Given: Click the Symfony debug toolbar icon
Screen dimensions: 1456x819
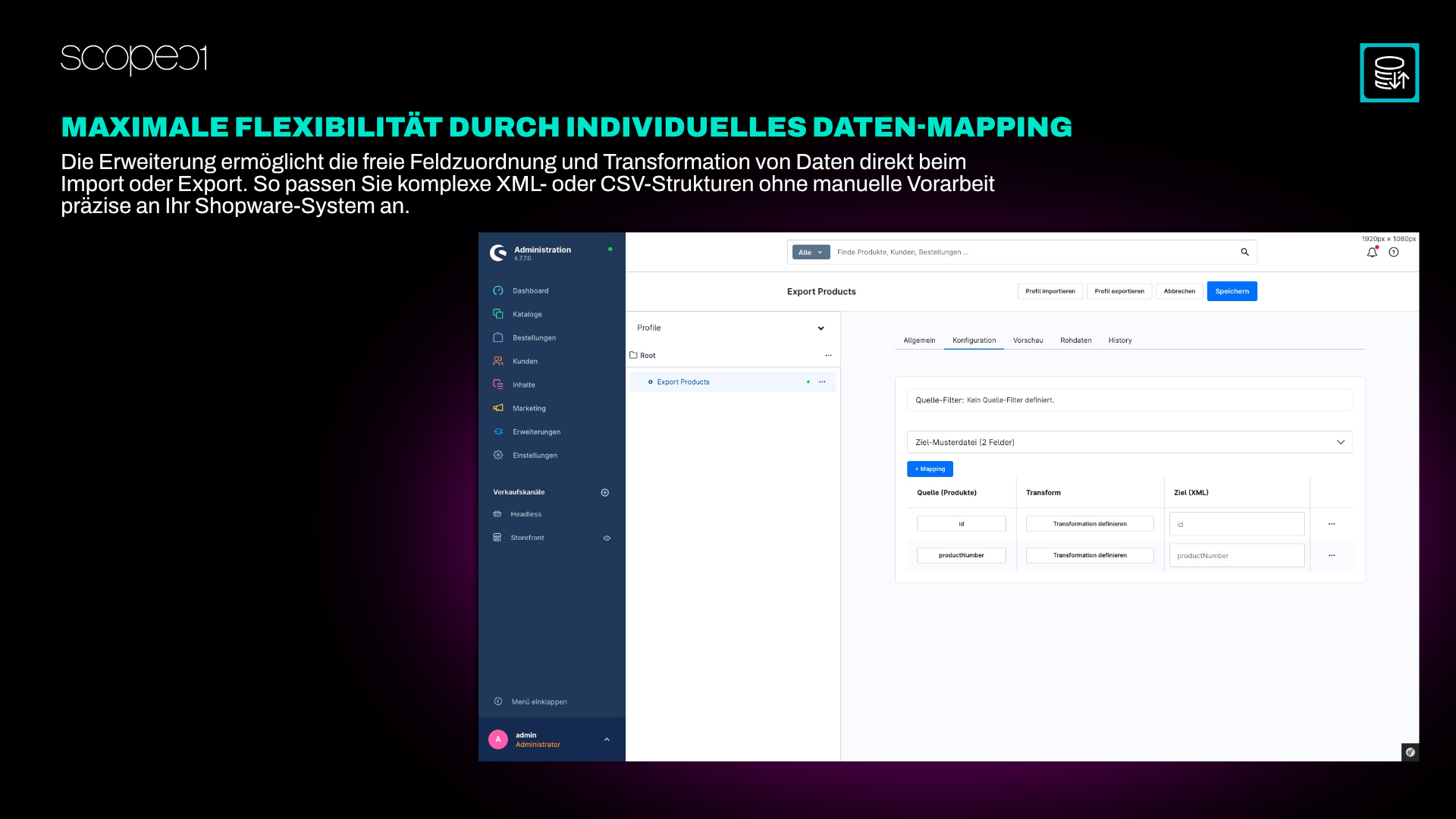Looking at the screenshot, I should click(1410, 752).
